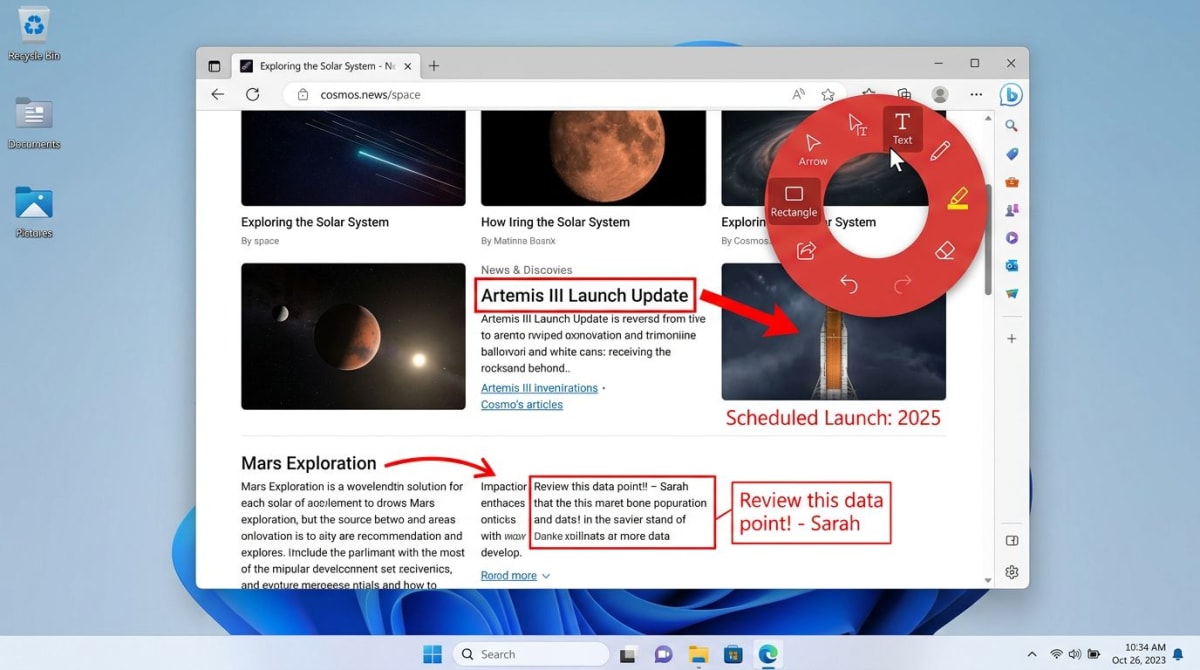Viewport: 1200px width, 670px height.
Task: Click the page vertical scrollbar
Action: click(988, 240)
